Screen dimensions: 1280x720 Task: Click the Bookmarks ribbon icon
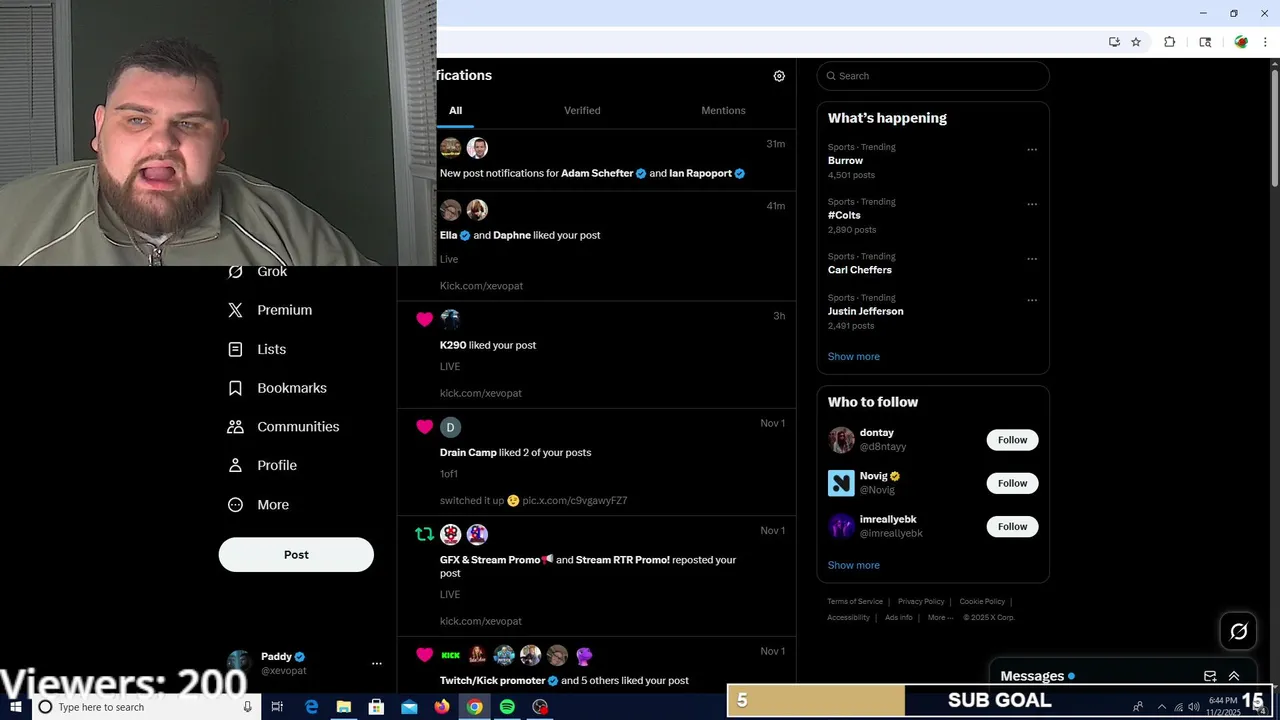coord(235,388)
